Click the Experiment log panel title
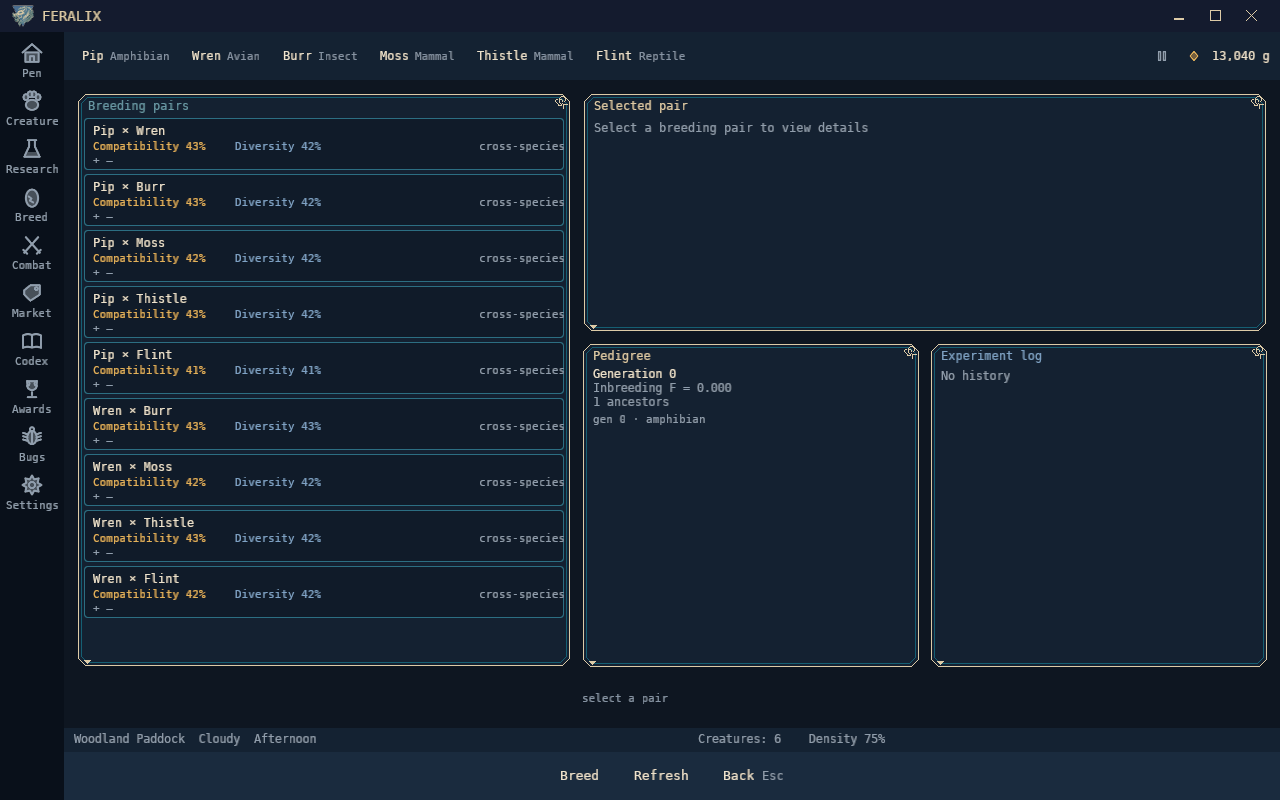The width and height of the screenshot is (1280, 800). click(x=991, y=356)
